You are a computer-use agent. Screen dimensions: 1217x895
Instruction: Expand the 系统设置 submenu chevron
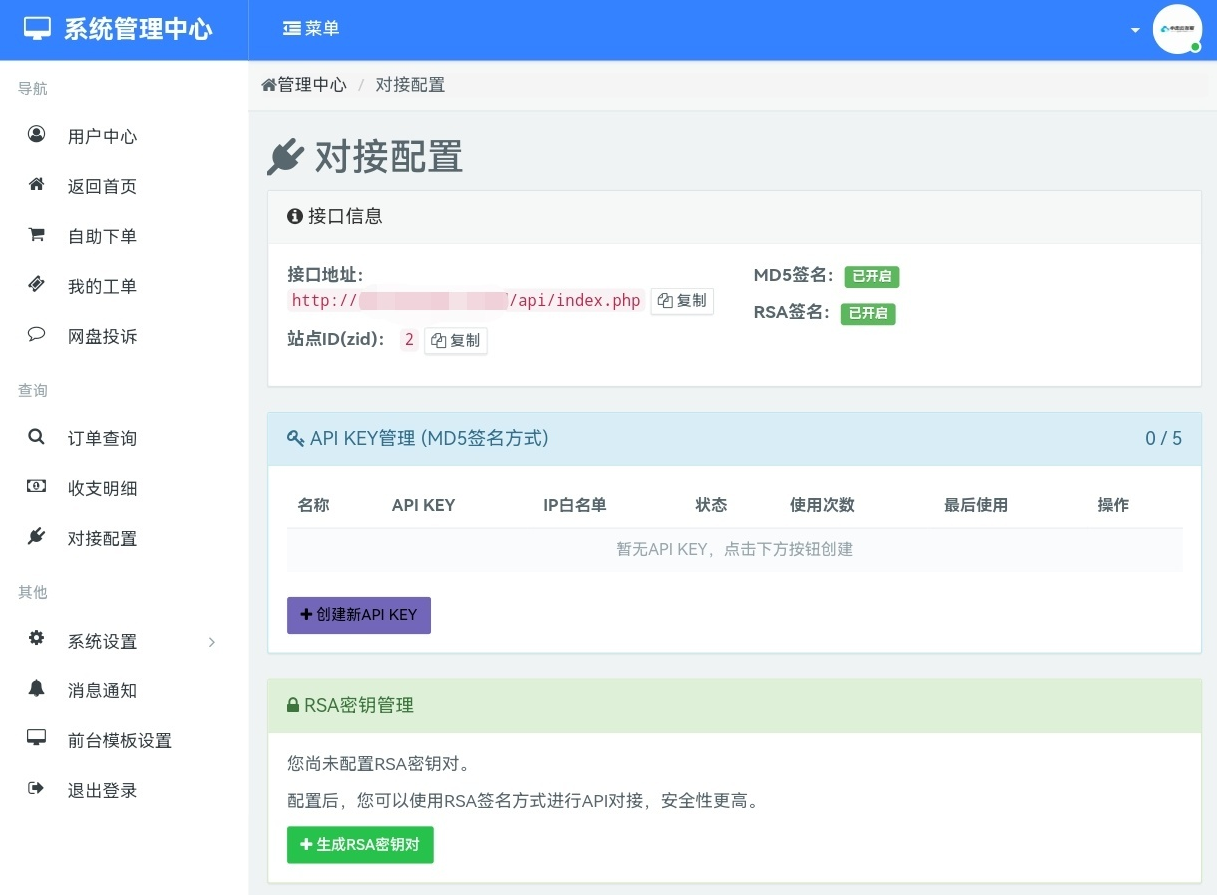212,642
